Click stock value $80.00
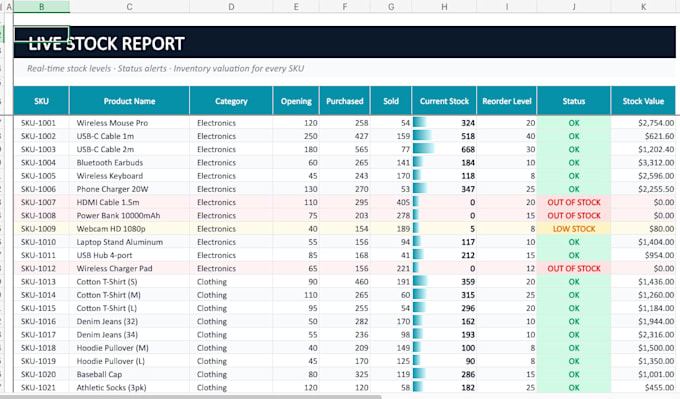The height and width of the screenshot is (399, 680). [643, 229]
